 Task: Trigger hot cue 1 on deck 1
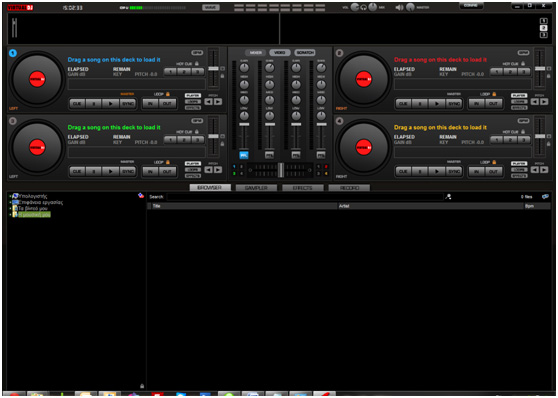tap(170, 72)
